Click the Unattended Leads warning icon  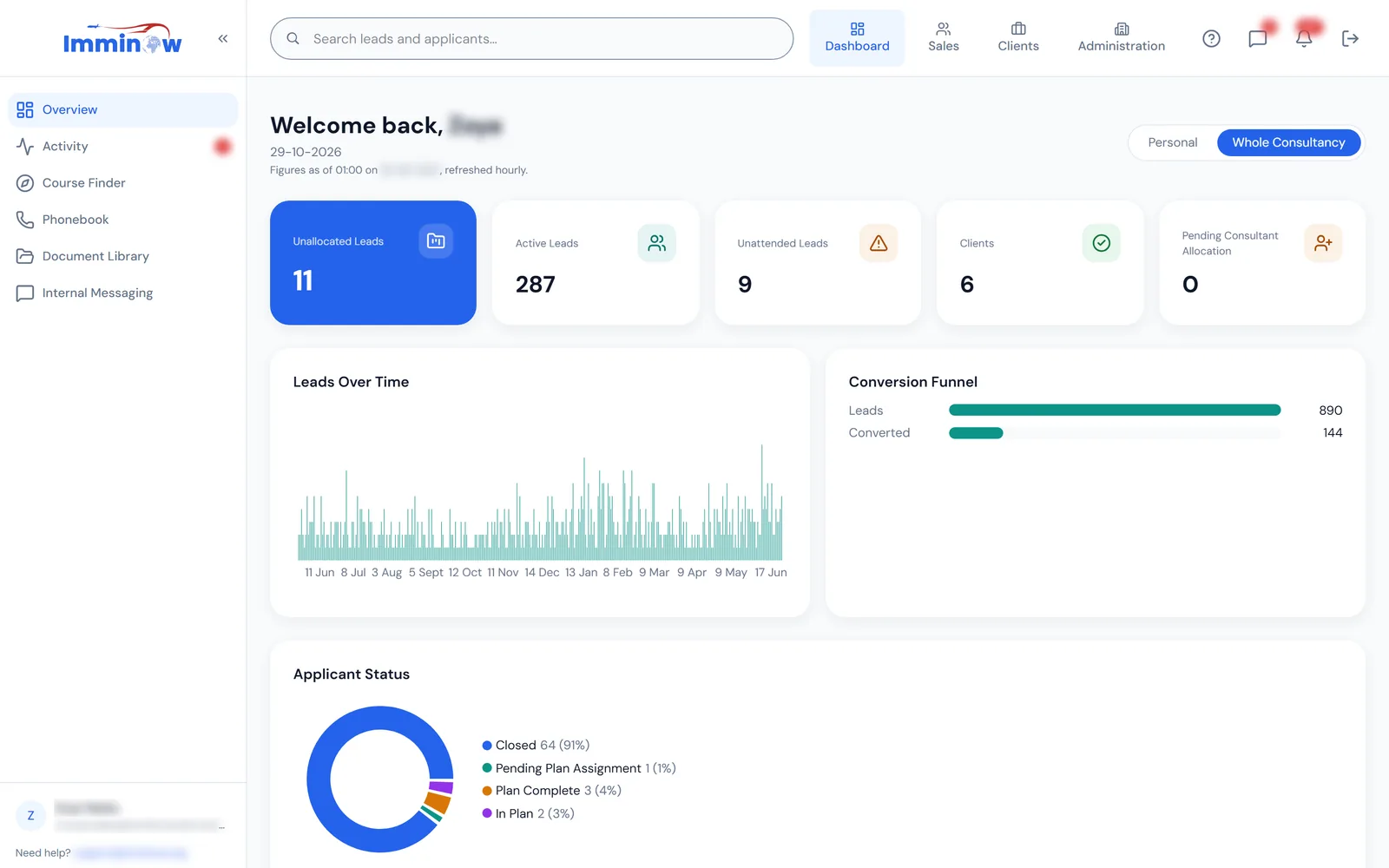879,243
